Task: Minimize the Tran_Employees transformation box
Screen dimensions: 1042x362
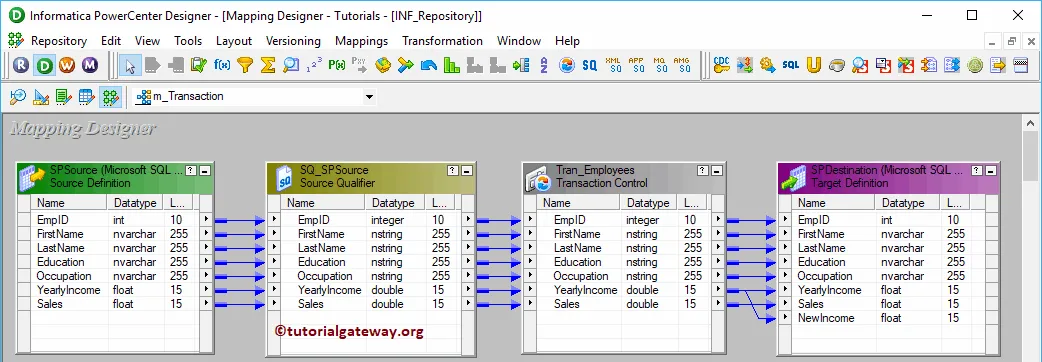Action: tap(716, 171)
